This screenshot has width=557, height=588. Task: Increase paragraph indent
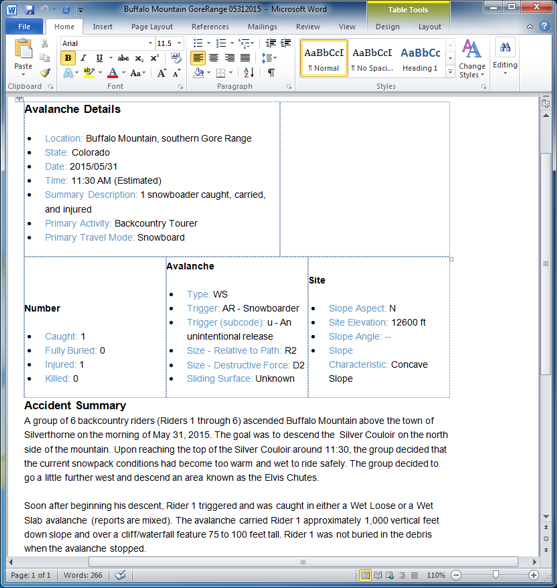pyautogui.click(x=286, y=44)
